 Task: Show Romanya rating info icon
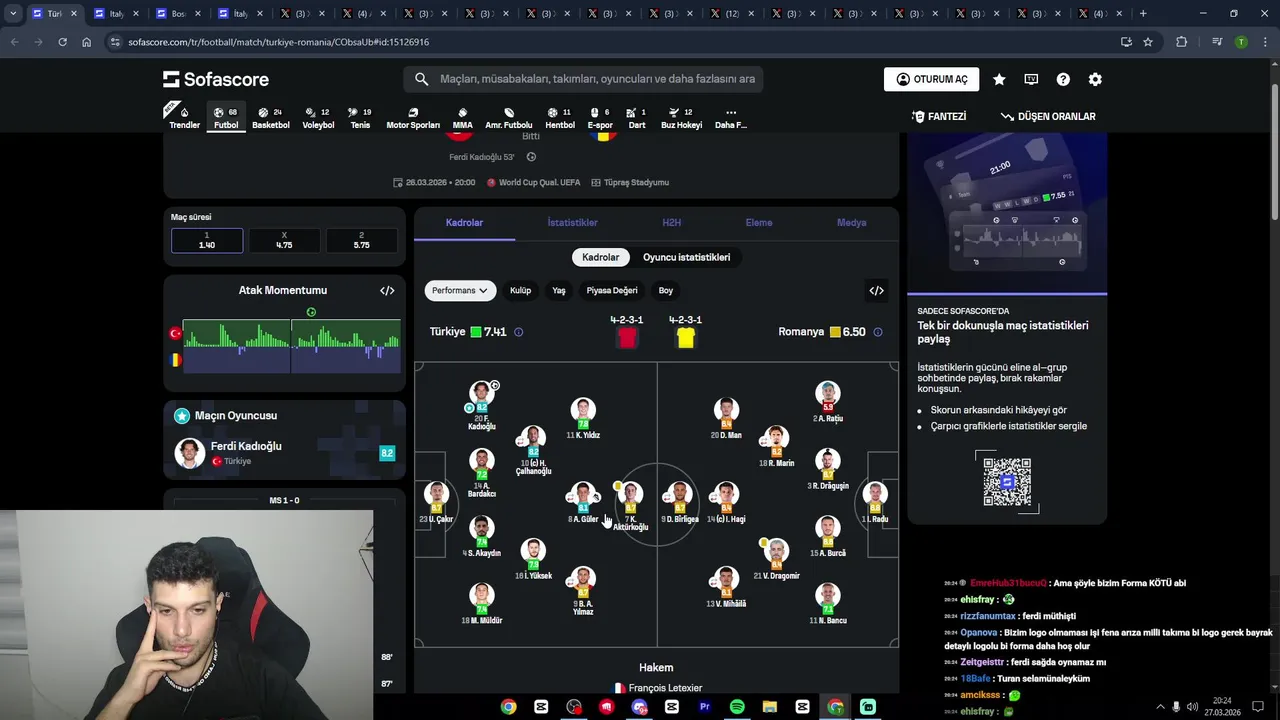click(x=878, y=332)
